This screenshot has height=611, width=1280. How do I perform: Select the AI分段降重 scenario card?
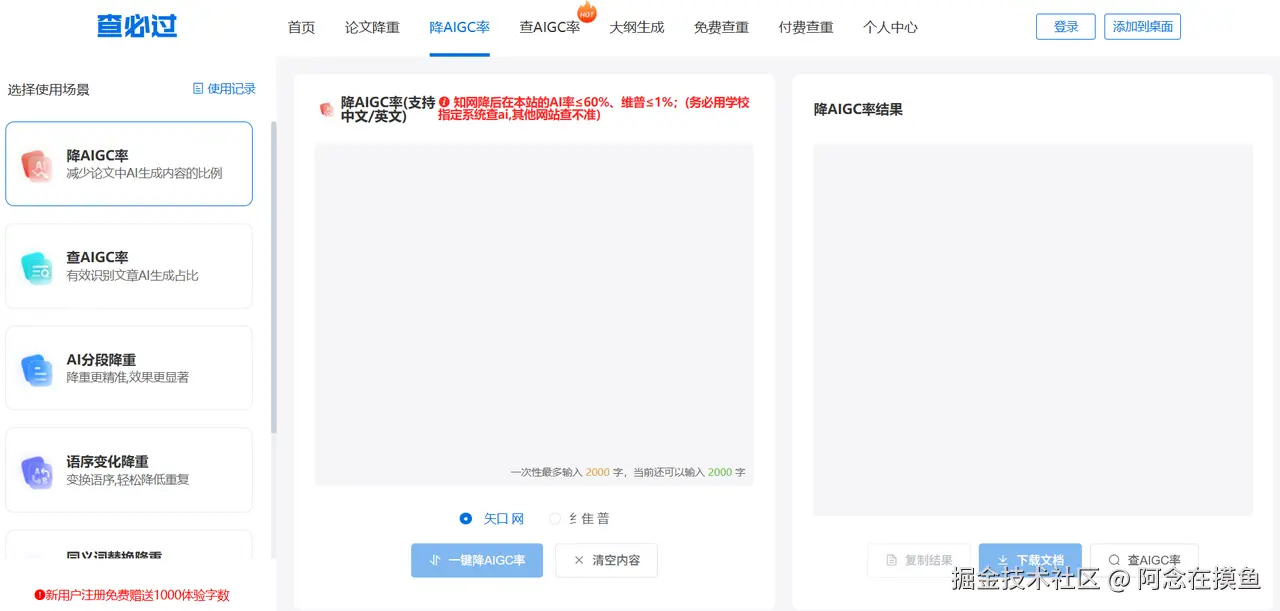pyautogui.click(x=129, y=368)
